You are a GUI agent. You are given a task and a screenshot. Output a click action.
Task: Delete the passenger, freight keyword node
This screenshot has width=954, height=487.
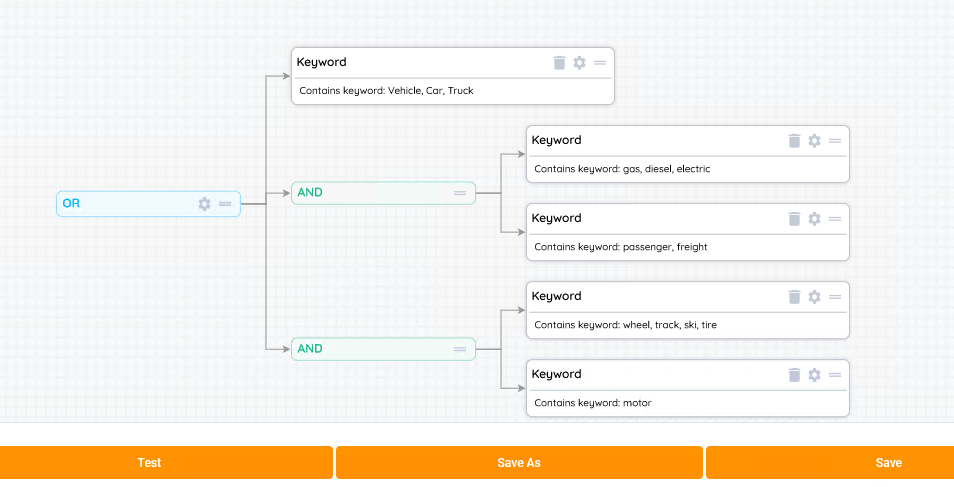point(794,219)
